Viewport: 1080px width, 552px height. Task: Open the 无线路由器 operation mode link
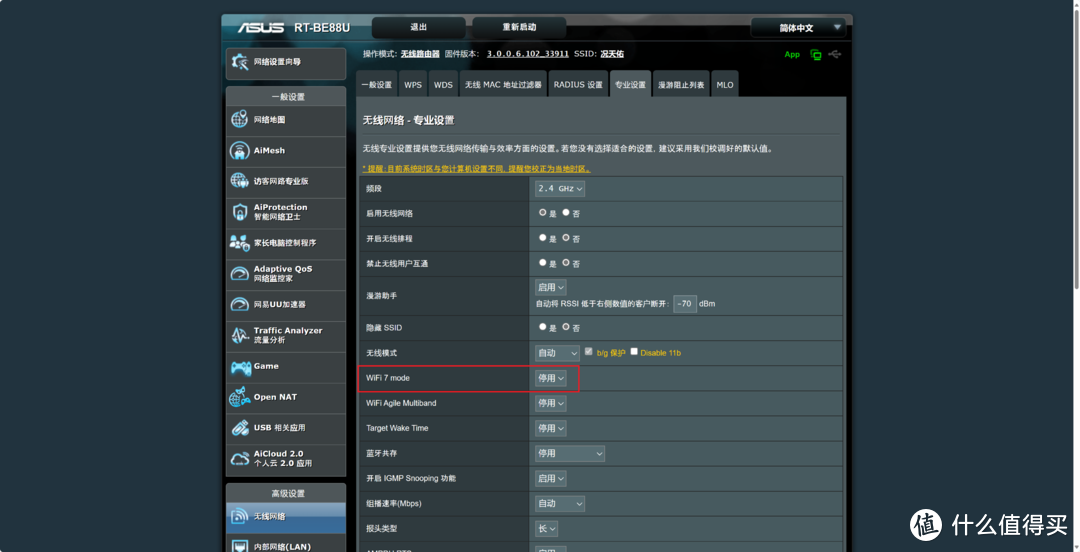[x=420, y=54]
